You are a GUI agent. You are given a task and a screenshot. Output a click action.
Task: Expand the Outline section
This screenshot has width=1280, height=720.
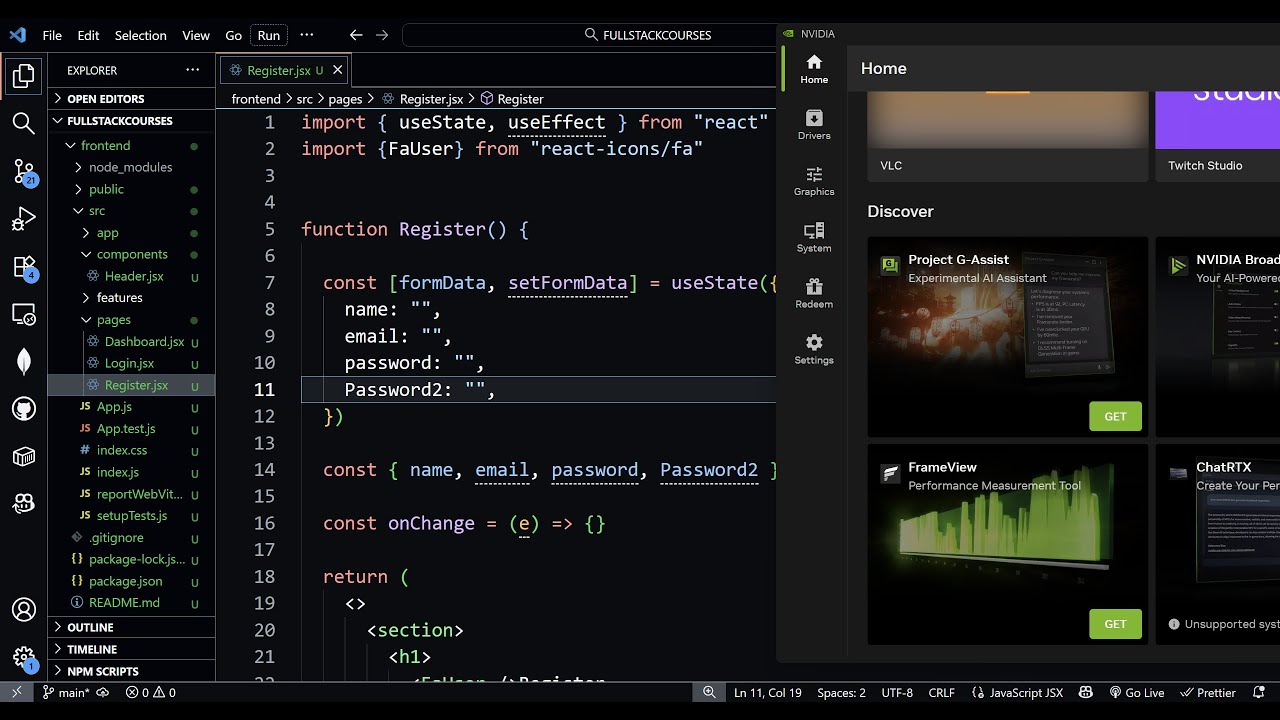coord(131,627)
